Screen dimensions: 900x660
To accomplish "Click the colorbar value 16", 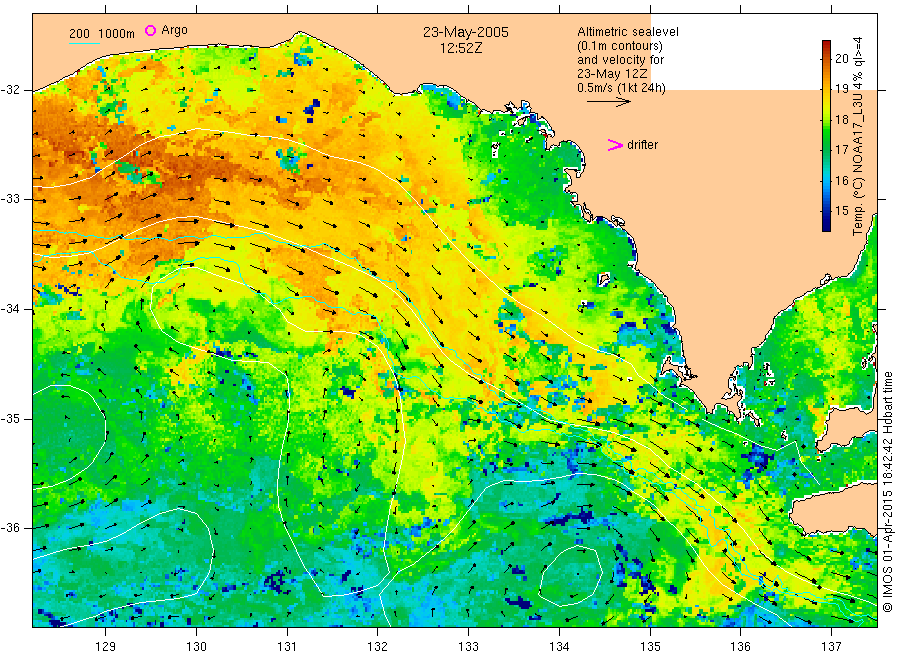I will pos(841,180).
